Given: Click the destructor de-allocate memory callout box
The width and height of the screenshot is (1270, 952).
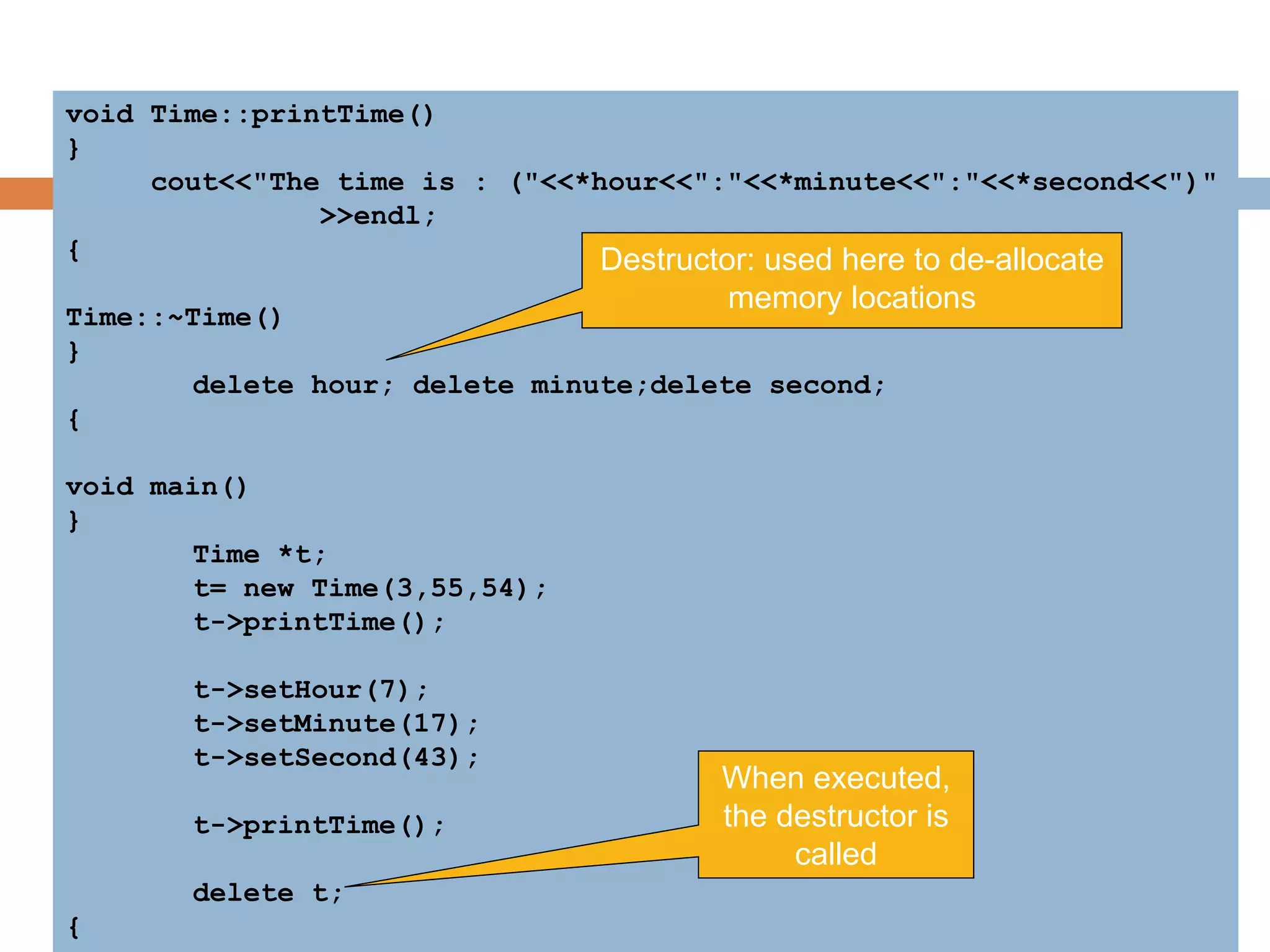Looking at the screenshot, I should (x=851, y=280).
